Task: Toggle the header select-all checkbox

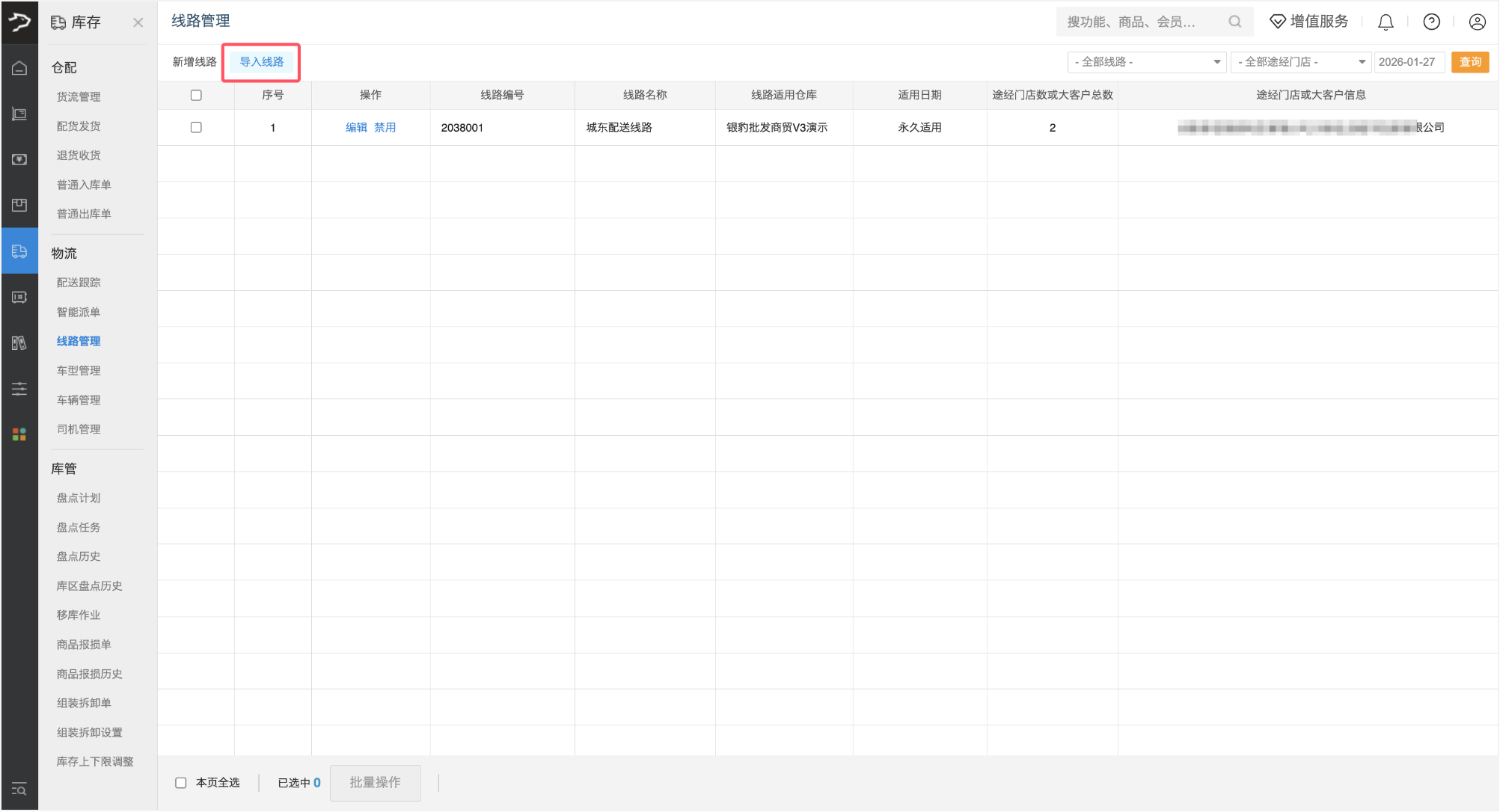Action: click(196, 95)
